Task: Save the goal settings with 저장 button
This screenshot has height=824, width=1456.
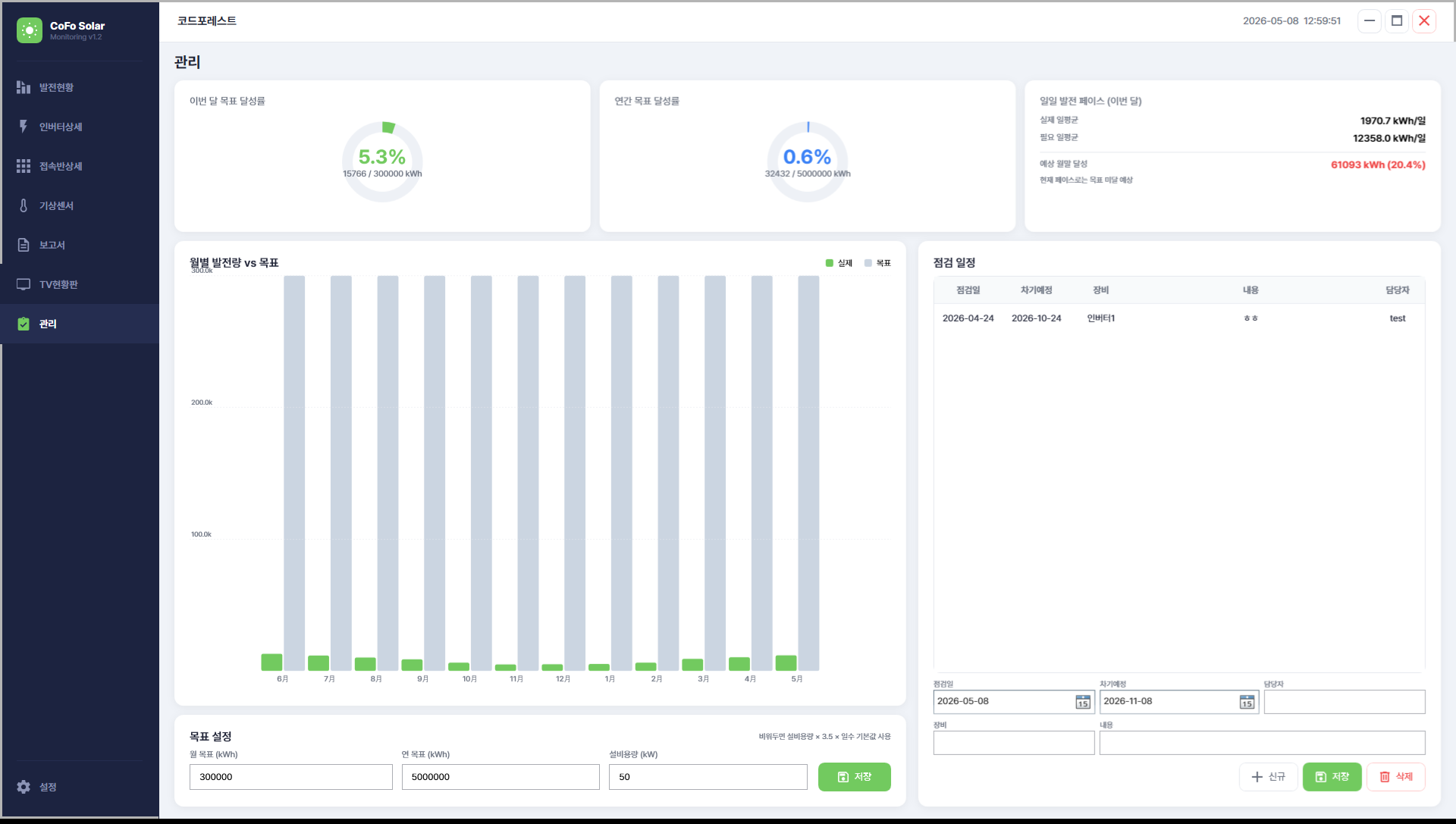Action: [x=854, y=777]
